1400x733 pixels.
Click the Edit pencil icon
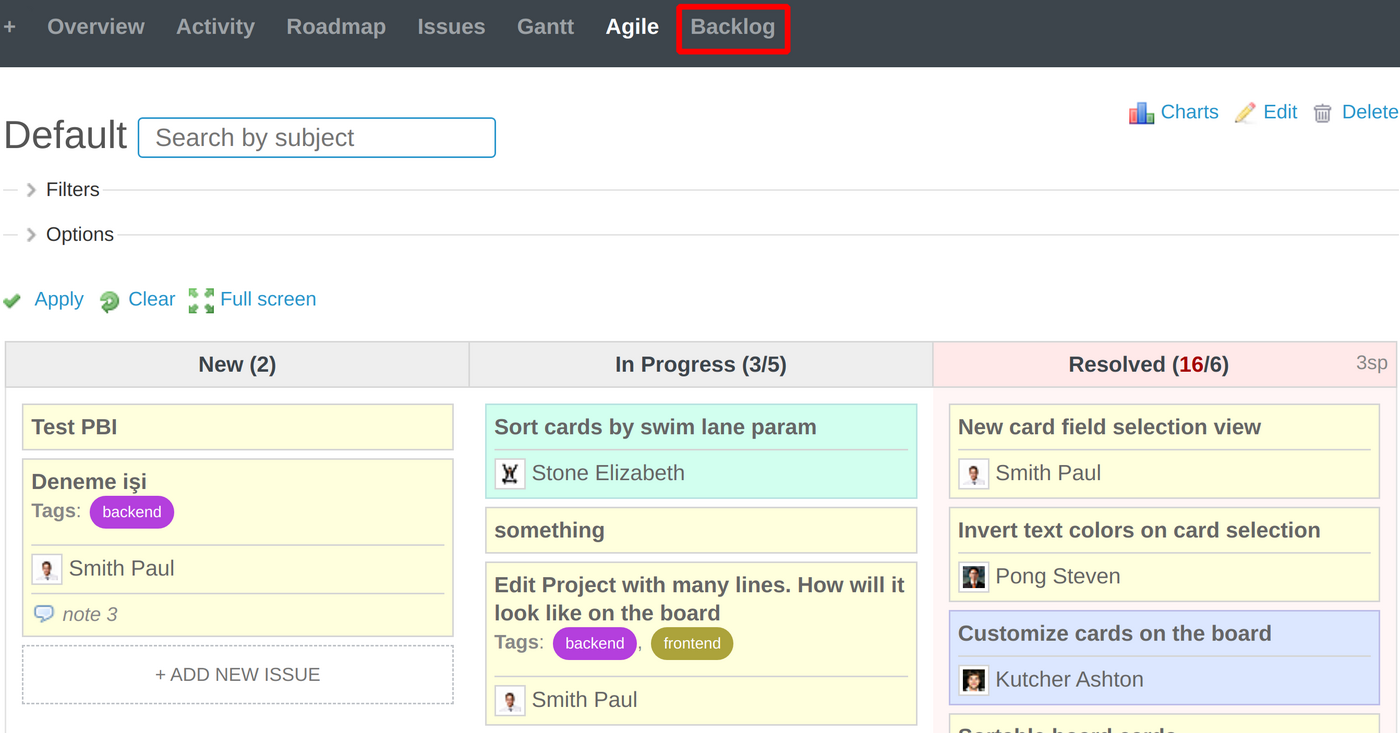[1244, 112]
